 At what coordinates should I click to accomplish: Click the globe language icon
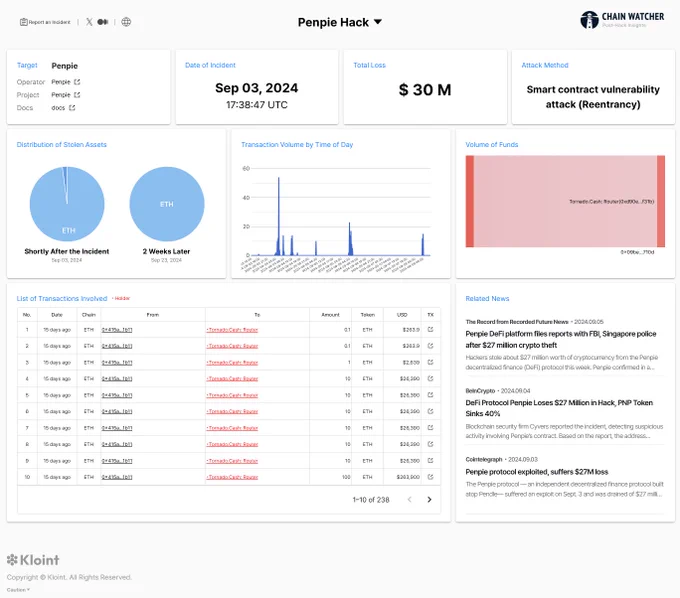pos(126,22)
